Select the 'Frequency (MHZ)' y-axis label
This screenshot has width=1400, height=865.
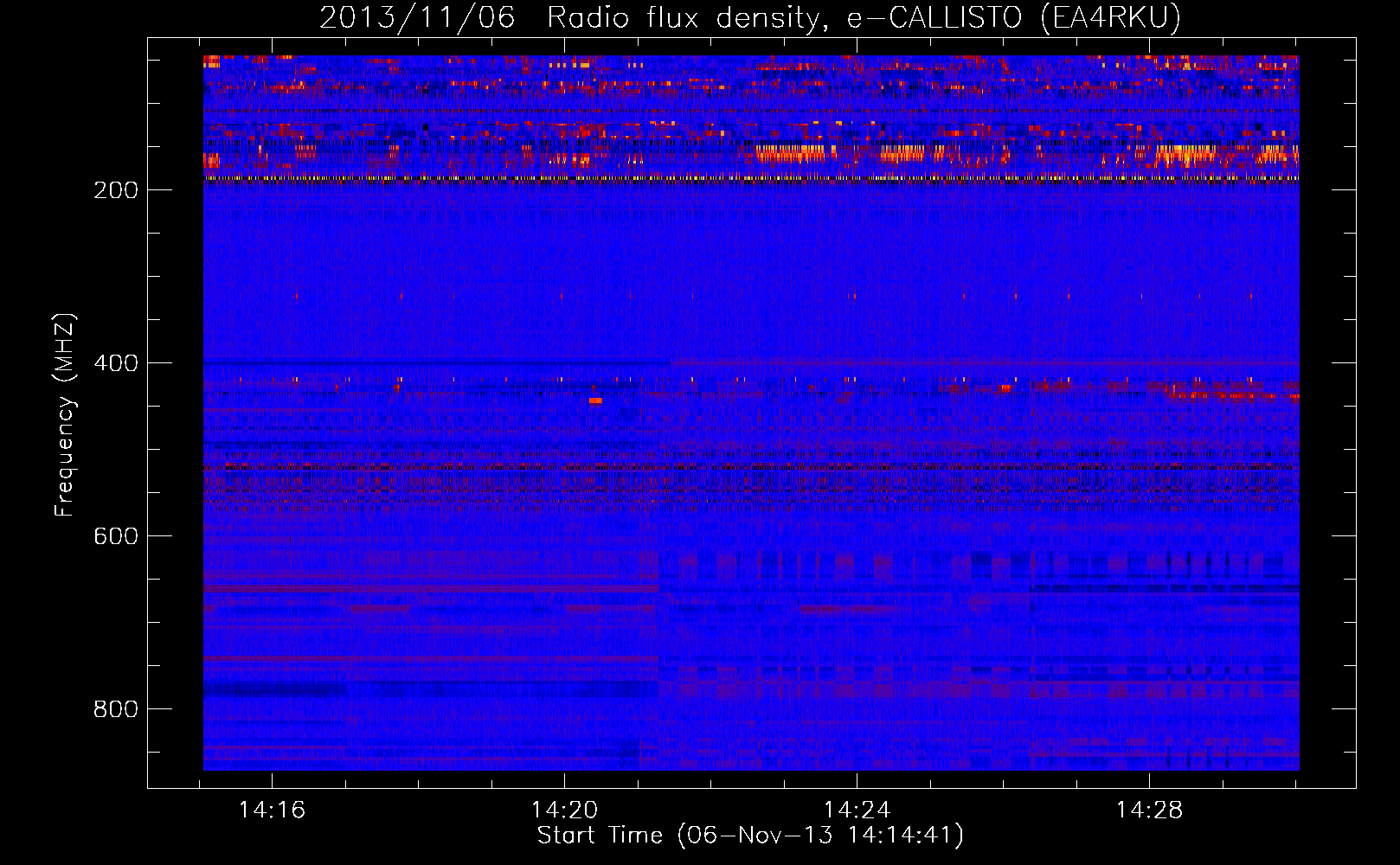[x=65, y=415]
